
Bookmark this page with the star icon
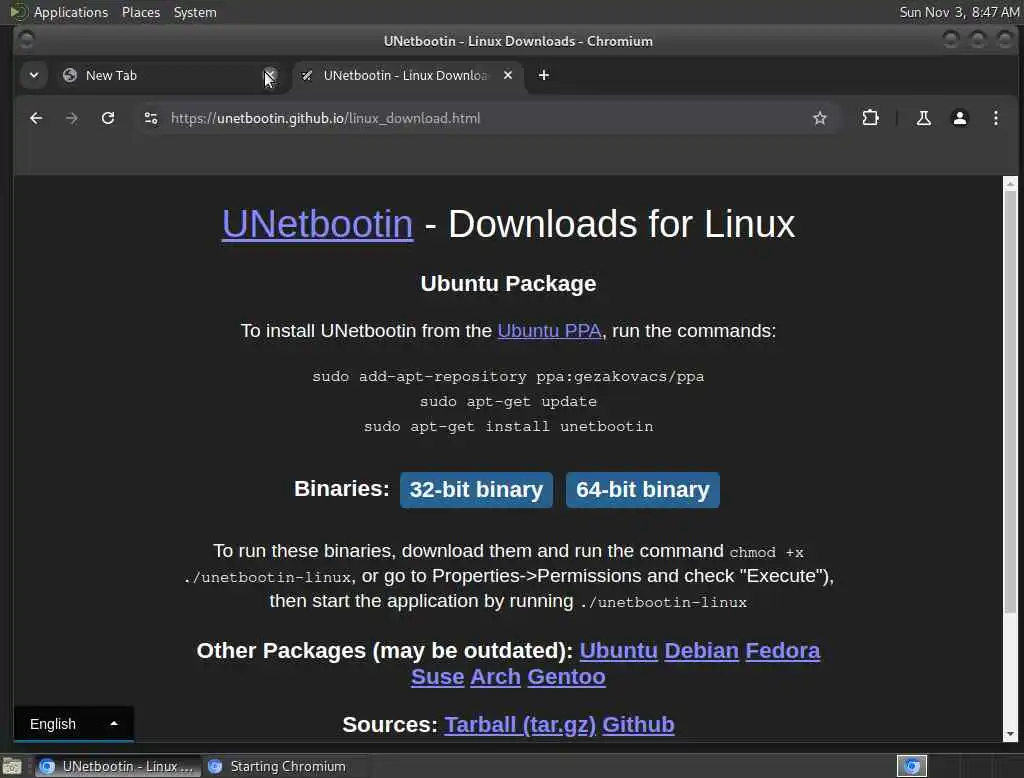coord(820,118)
